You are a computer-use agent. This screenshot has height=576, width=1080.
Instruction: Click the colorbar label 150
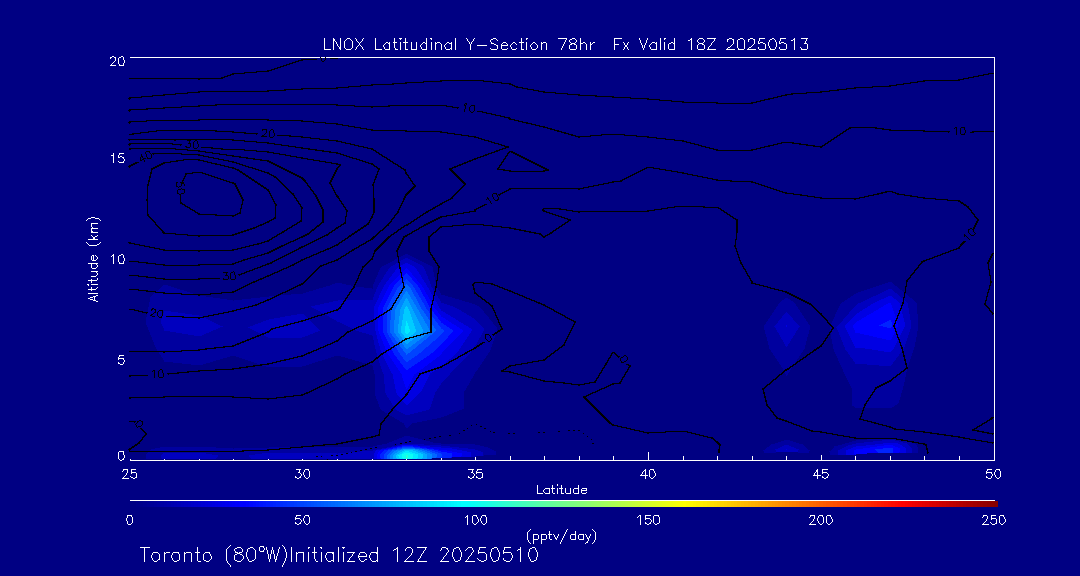[648, 520]
